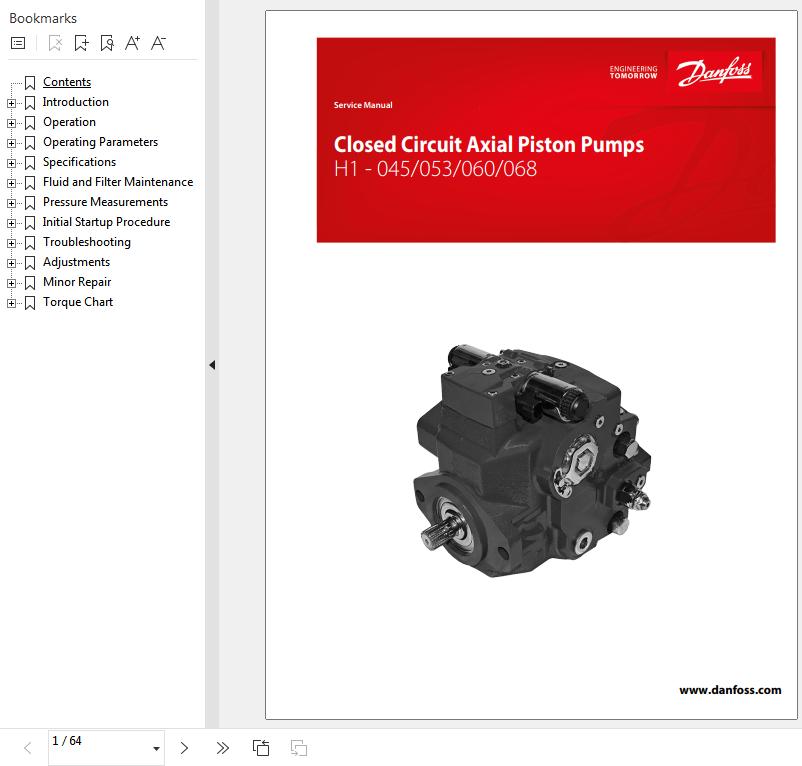
Task: Select the Specifications bookmark label
Action: (x=79, y=162)
